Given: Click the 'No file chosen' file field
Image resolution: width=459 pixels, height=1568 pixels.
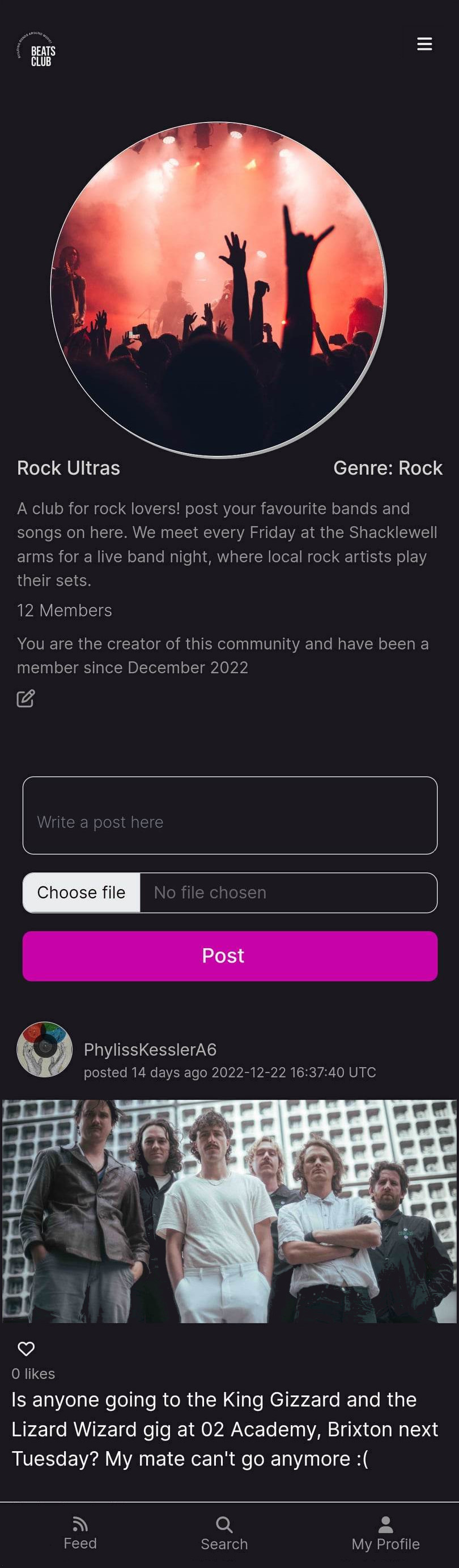Looking at the screenshot, I should pos(288,893).
